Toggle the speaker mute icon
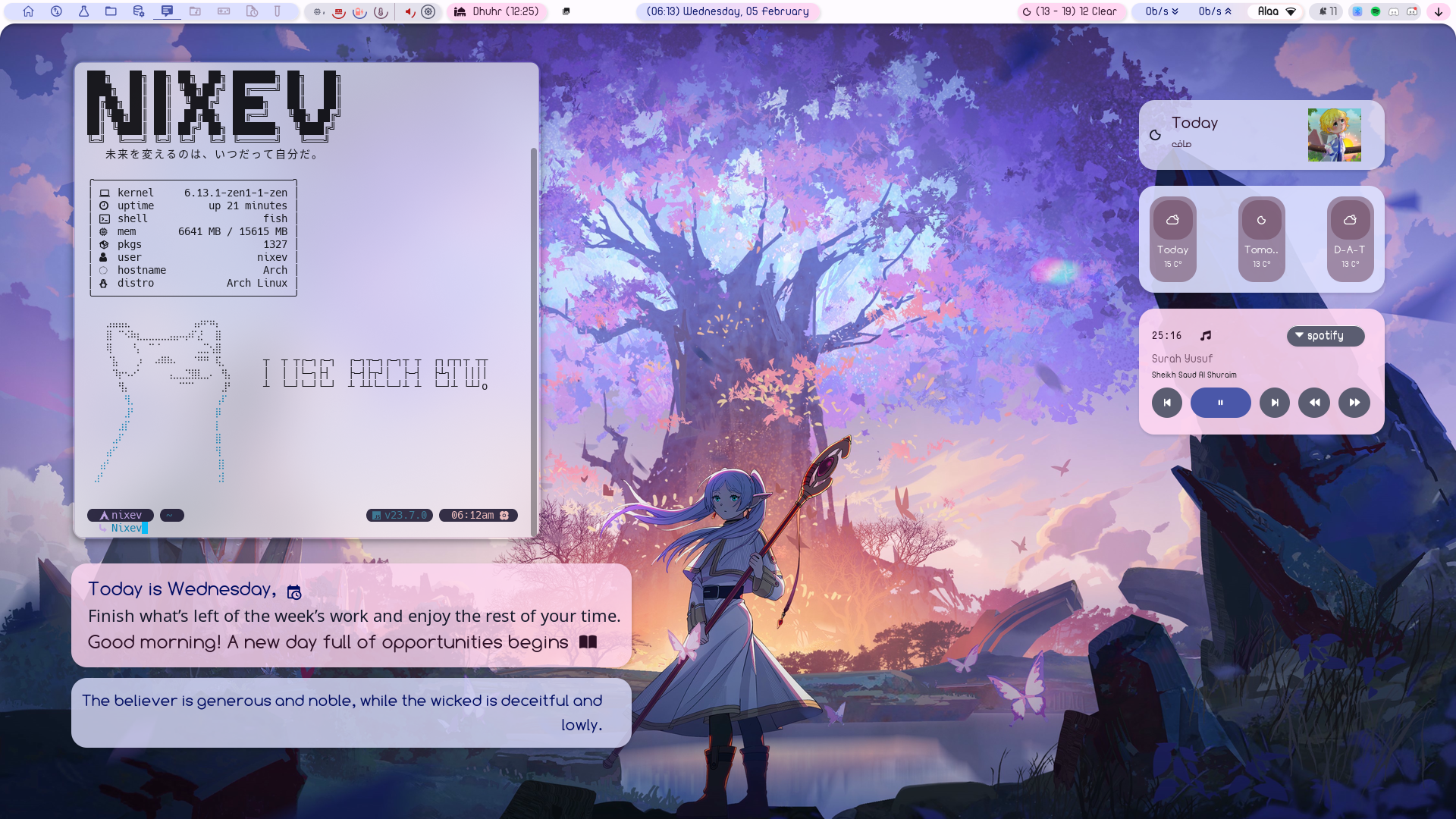The image size is (1456, 819). click(409, 11)
